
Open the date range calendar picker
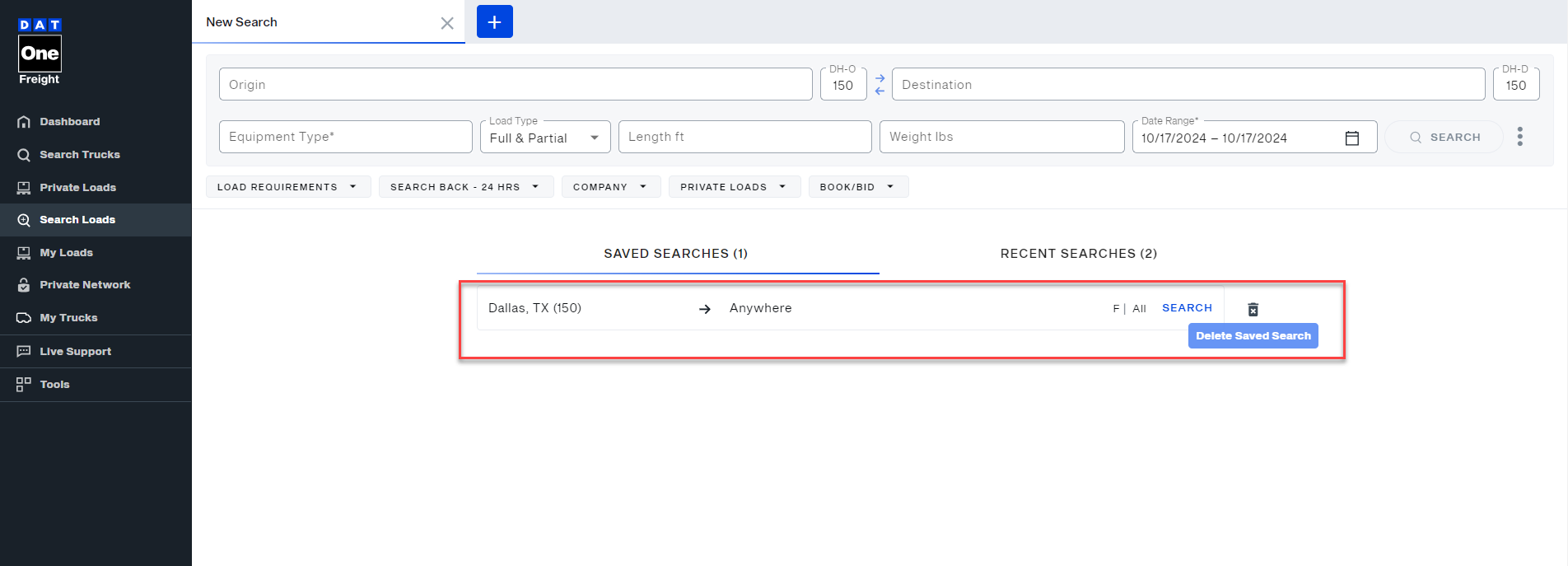tap(1352, 138)
